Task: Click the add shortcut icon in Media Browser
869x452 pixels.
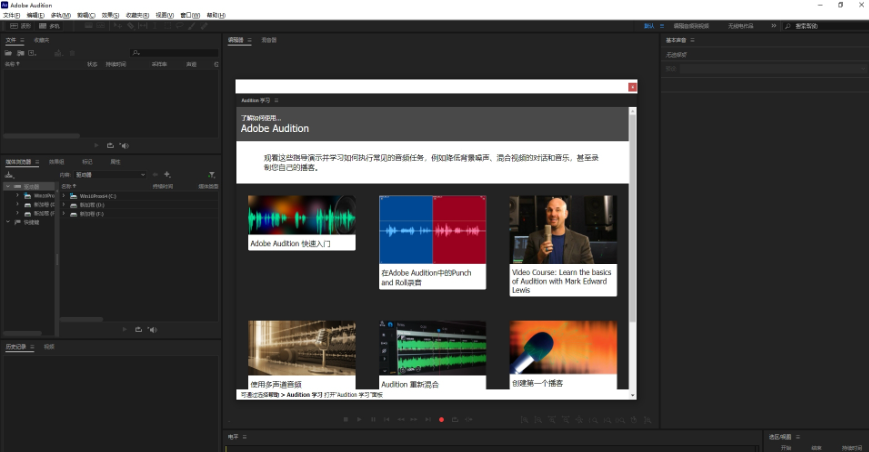Action: point(167,175)
